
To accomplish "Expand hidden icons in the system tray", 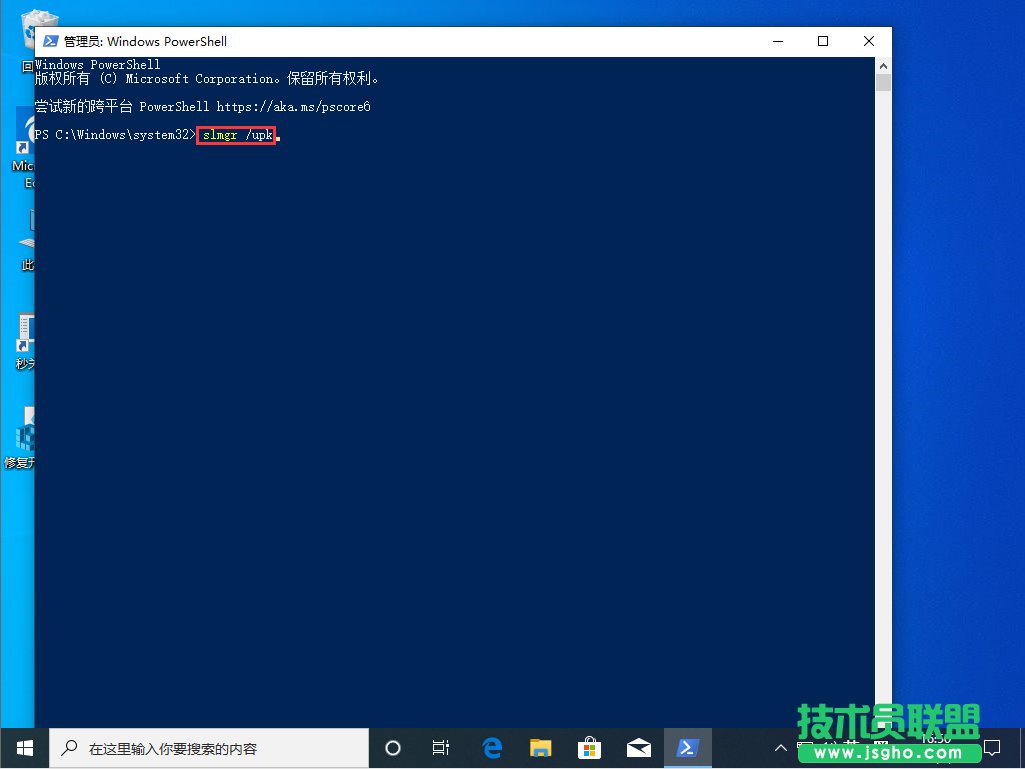I will point(781,747).
